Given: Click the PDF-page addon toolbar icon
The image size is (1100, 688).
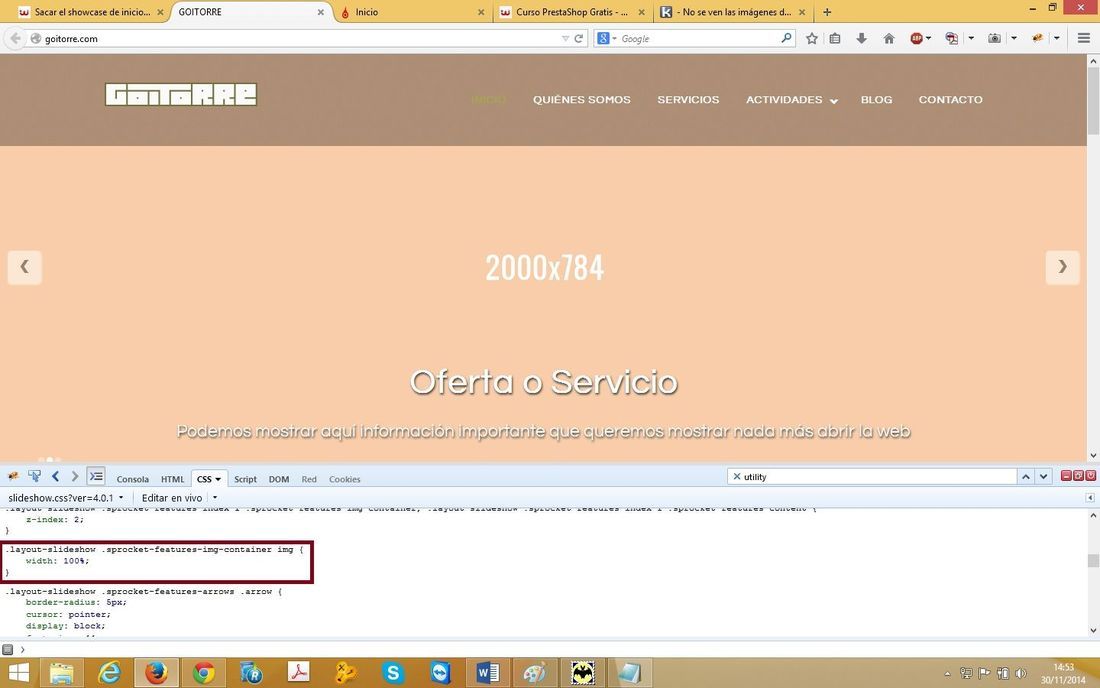Looking at the screenshot, I should [952, 39].
